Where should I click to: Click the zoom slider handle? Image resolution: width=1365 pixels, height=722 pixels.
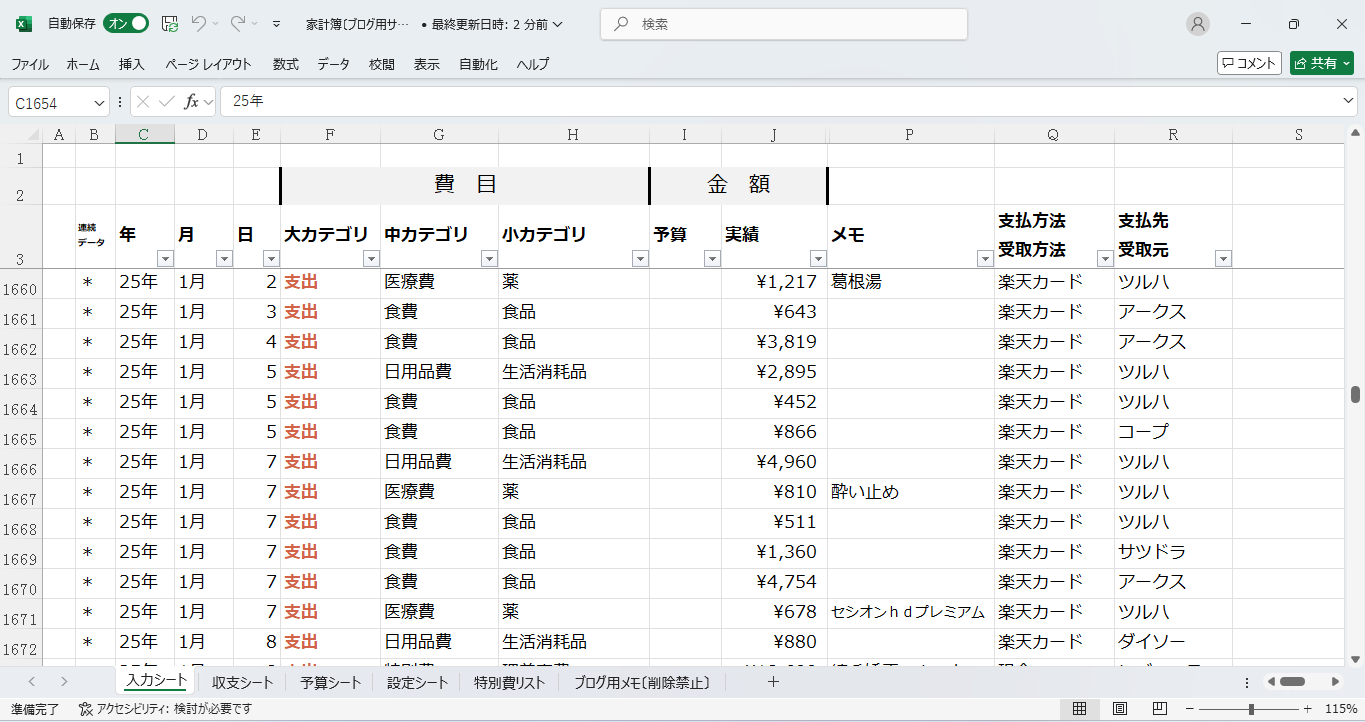1251,709
